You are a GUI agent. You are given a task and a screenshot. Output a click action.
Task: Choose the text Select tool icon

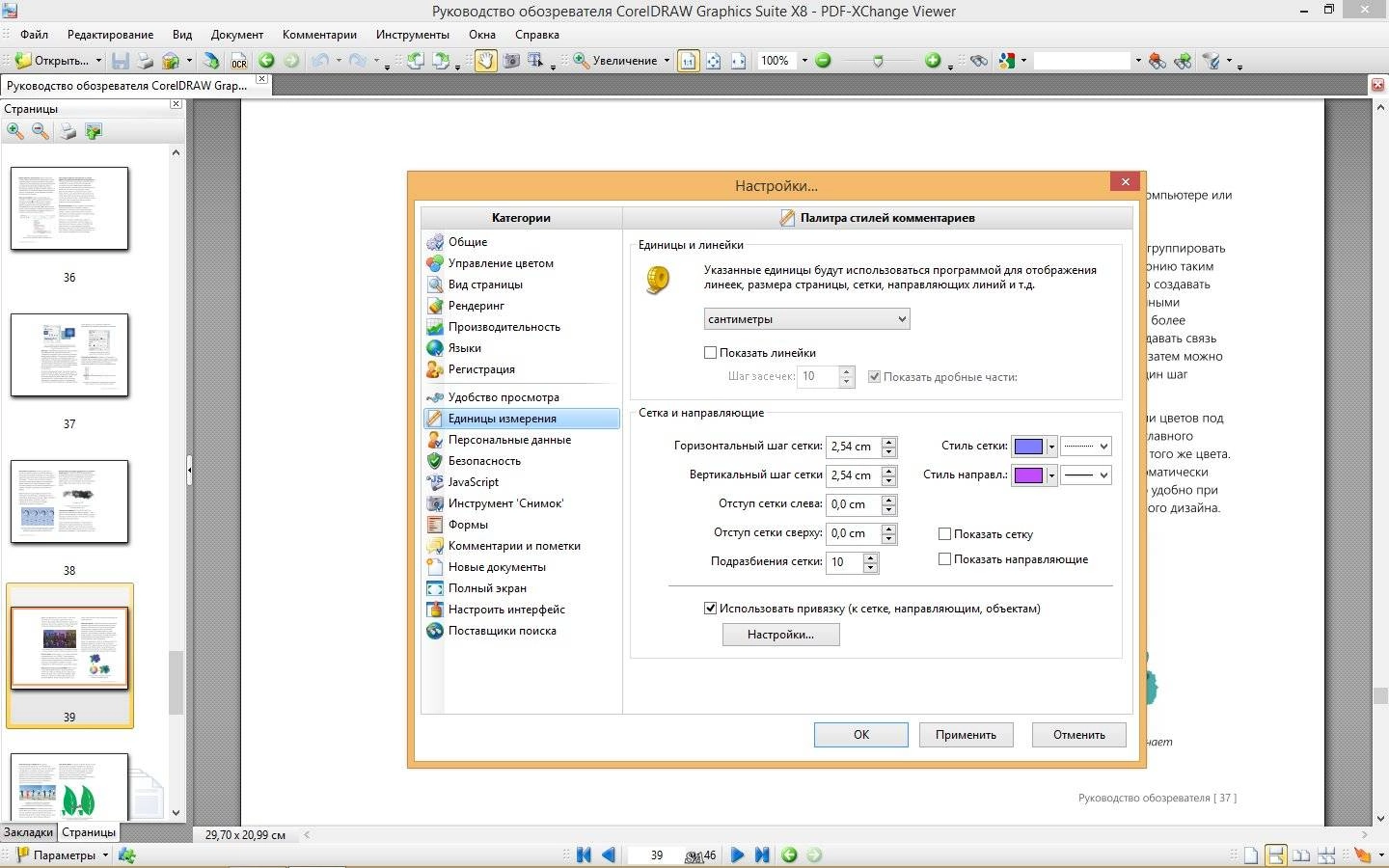click(535, 61)
